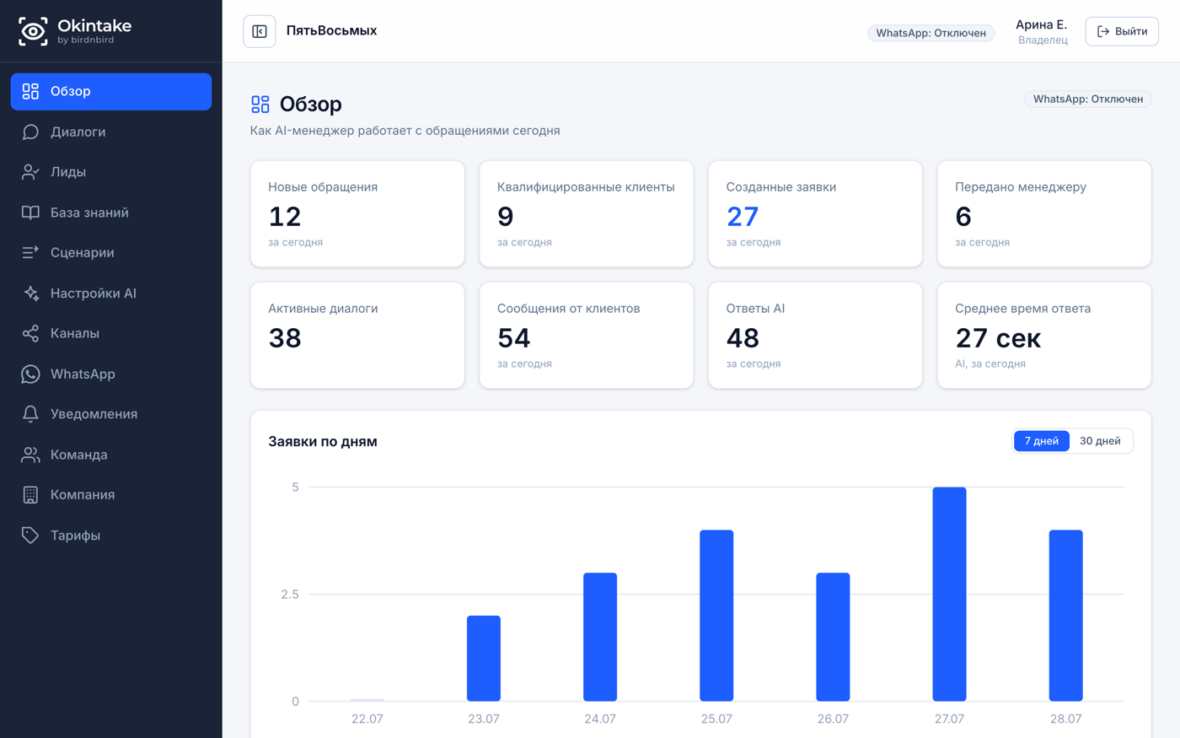Click the Обзор grid icon in sidebar
Screen dimensions: 1180x738
(x=30, y=91)
